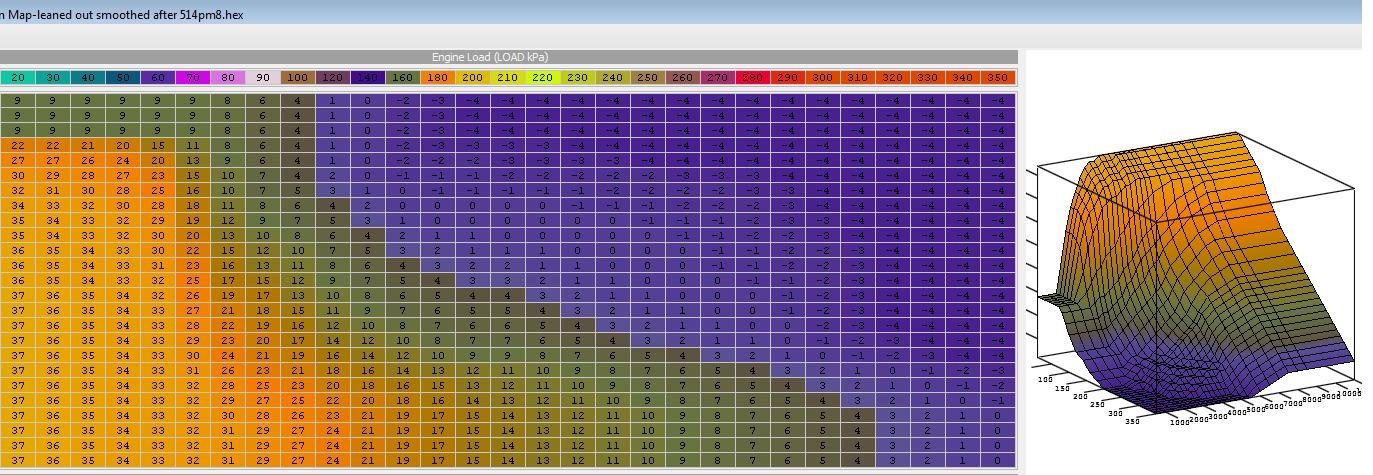Select the 250 kPa column header
Screen dimensions: 1373x475
tap(647, 77)
